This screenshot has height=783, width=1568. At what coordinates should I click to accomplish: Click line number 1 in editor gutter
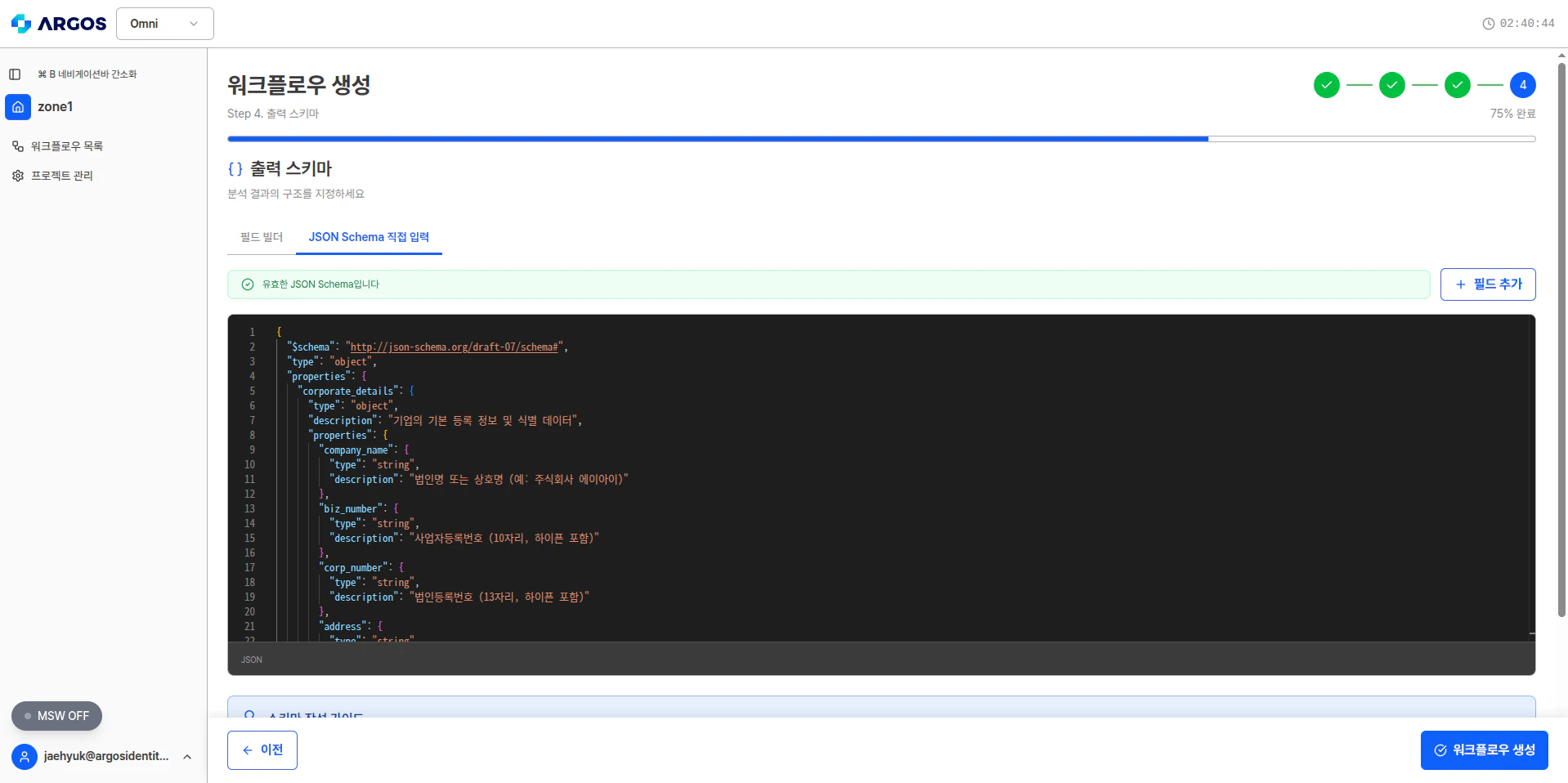tap(252, 333)
